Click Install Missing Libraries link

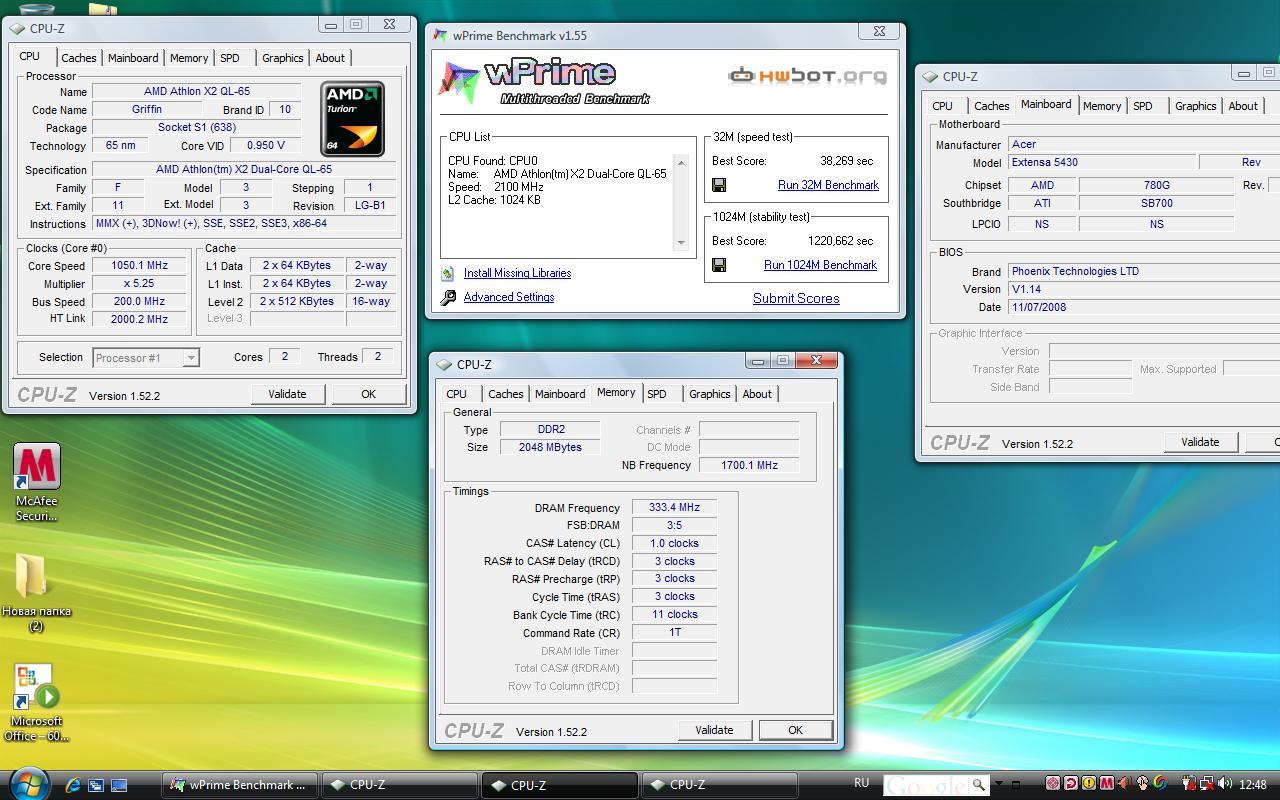point(517,273)
